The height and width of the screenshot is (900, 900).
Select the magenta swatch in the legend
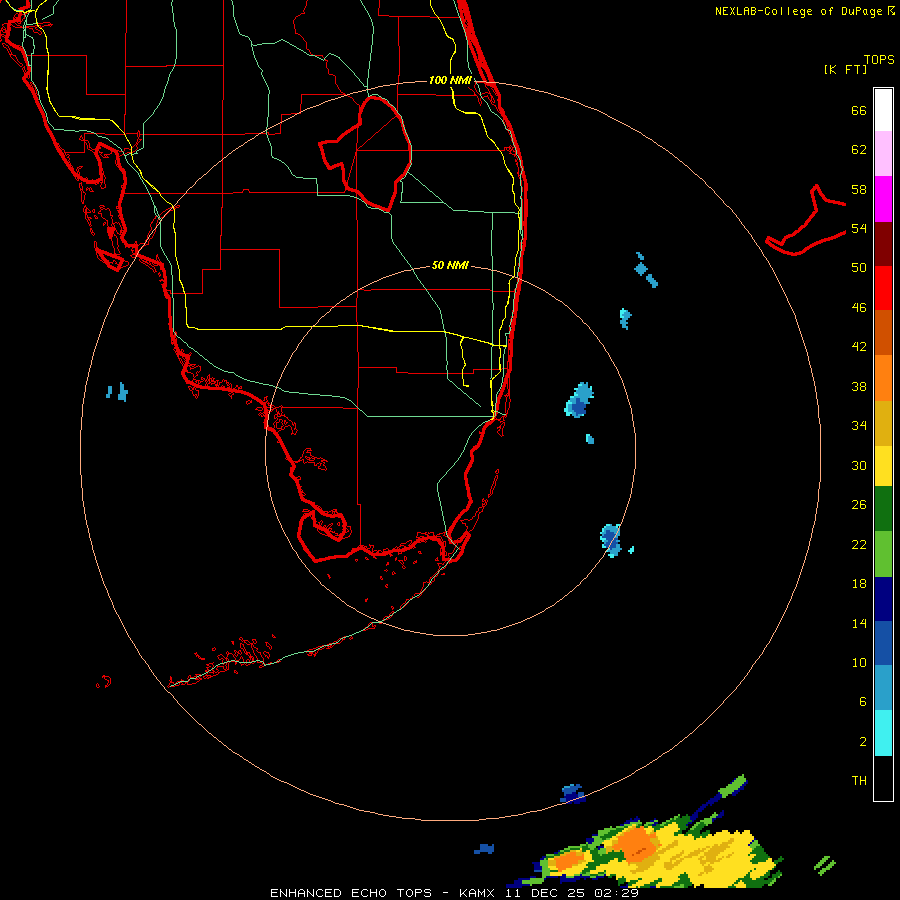(x=883, y=199)
